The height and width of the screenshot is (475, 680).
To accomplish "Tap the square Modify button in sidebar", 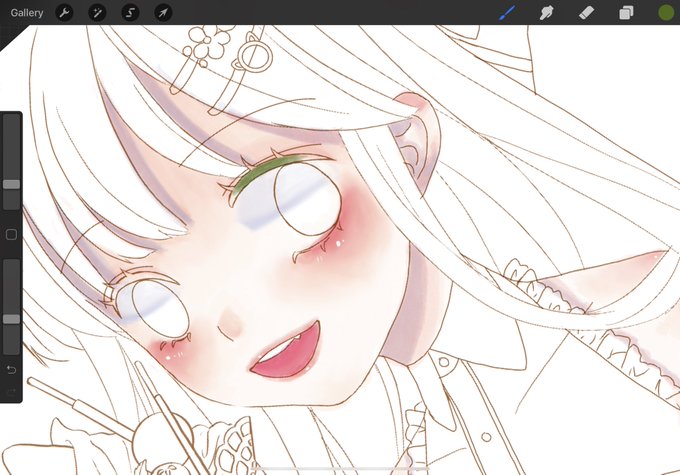I will click(12, 235).
